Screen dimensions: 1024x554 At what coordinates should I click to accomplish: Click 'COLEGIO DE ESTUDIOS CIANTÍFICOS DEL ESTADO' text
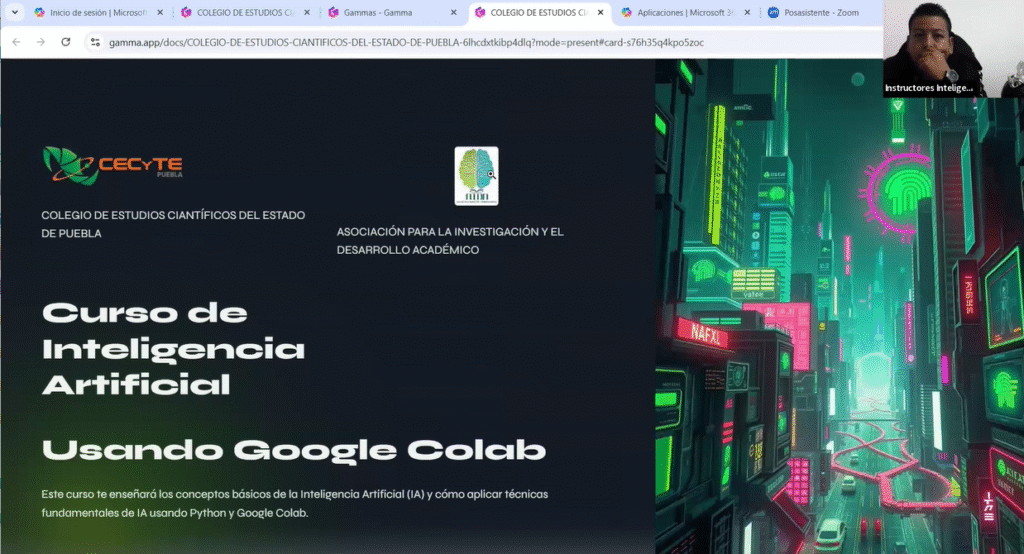173,215
